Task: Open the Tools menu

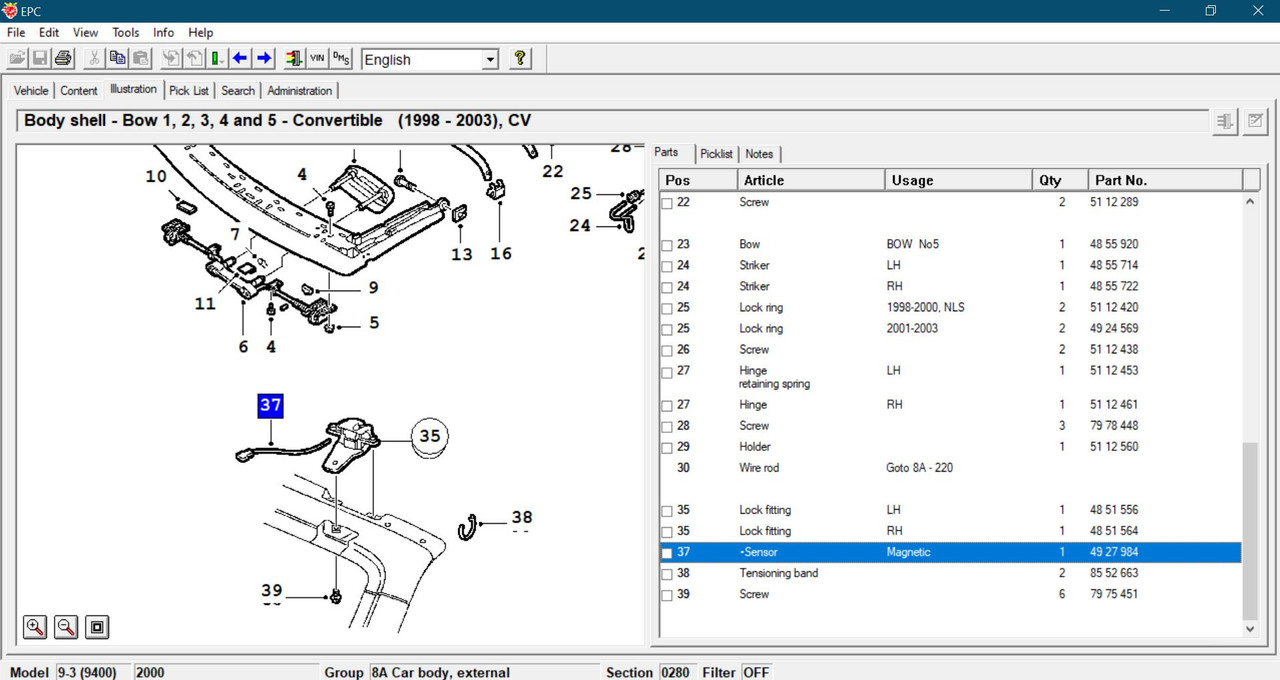Action: tap(125, 33)
